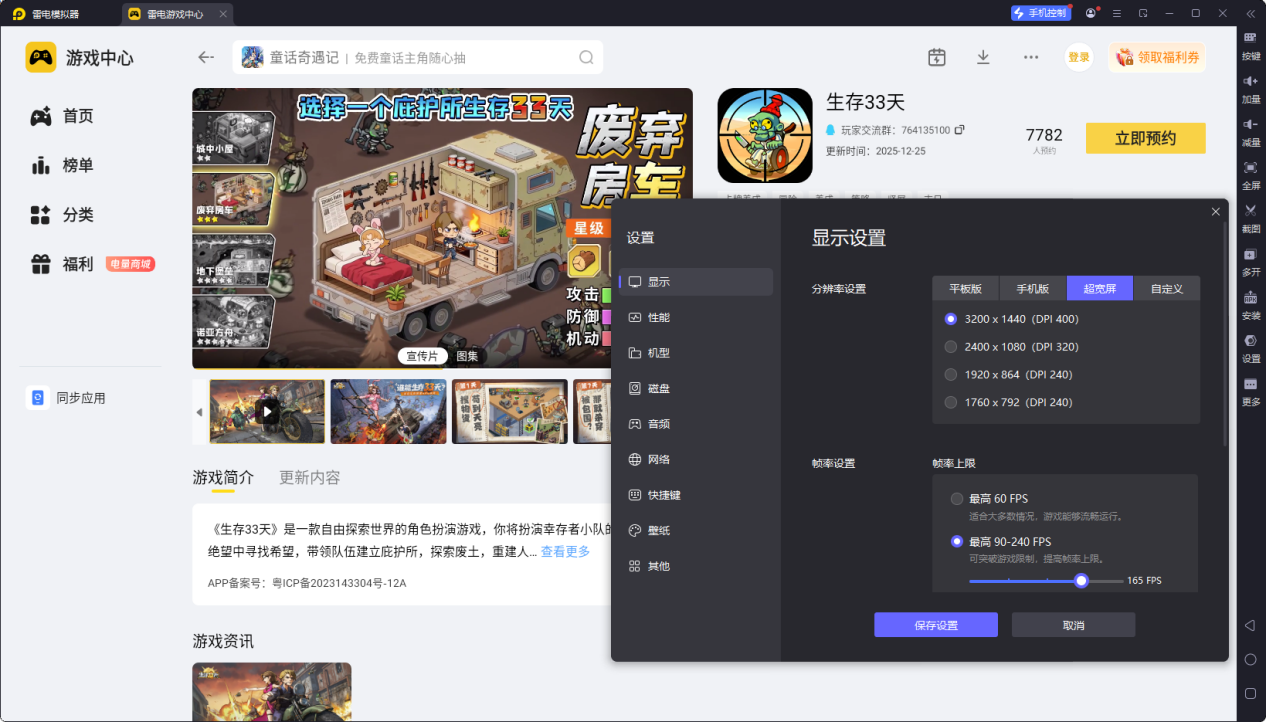Open 设置 gear icon in right sidebar
The width and height of the screenshot is (1266, 722).
[1251, 340]
